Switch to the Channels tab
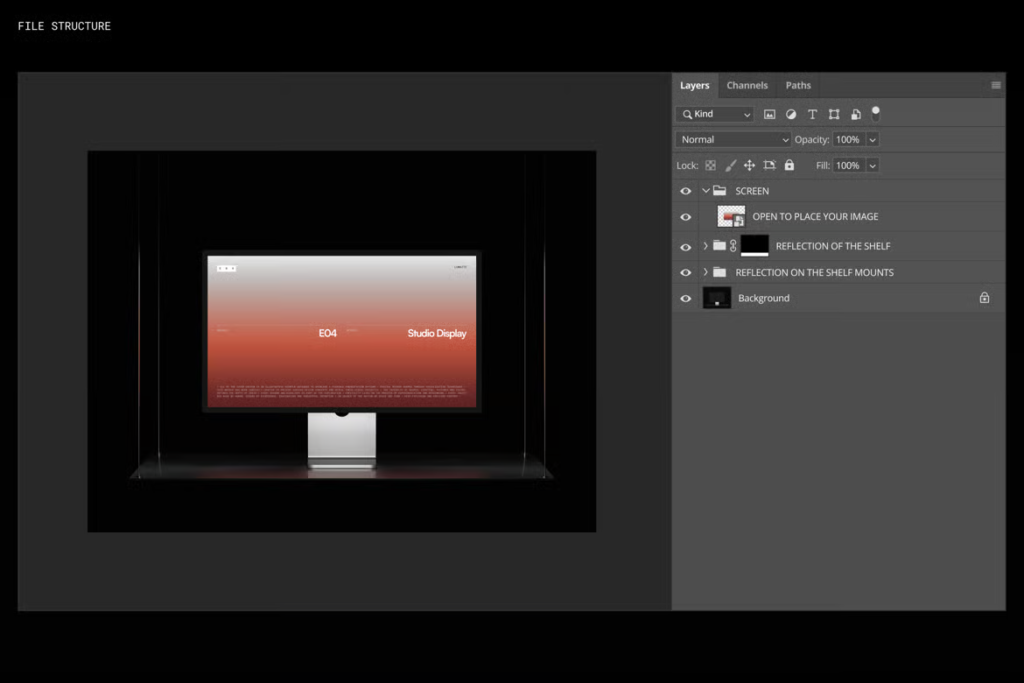Screen dimensions: 1024x683 coord(747,86)
